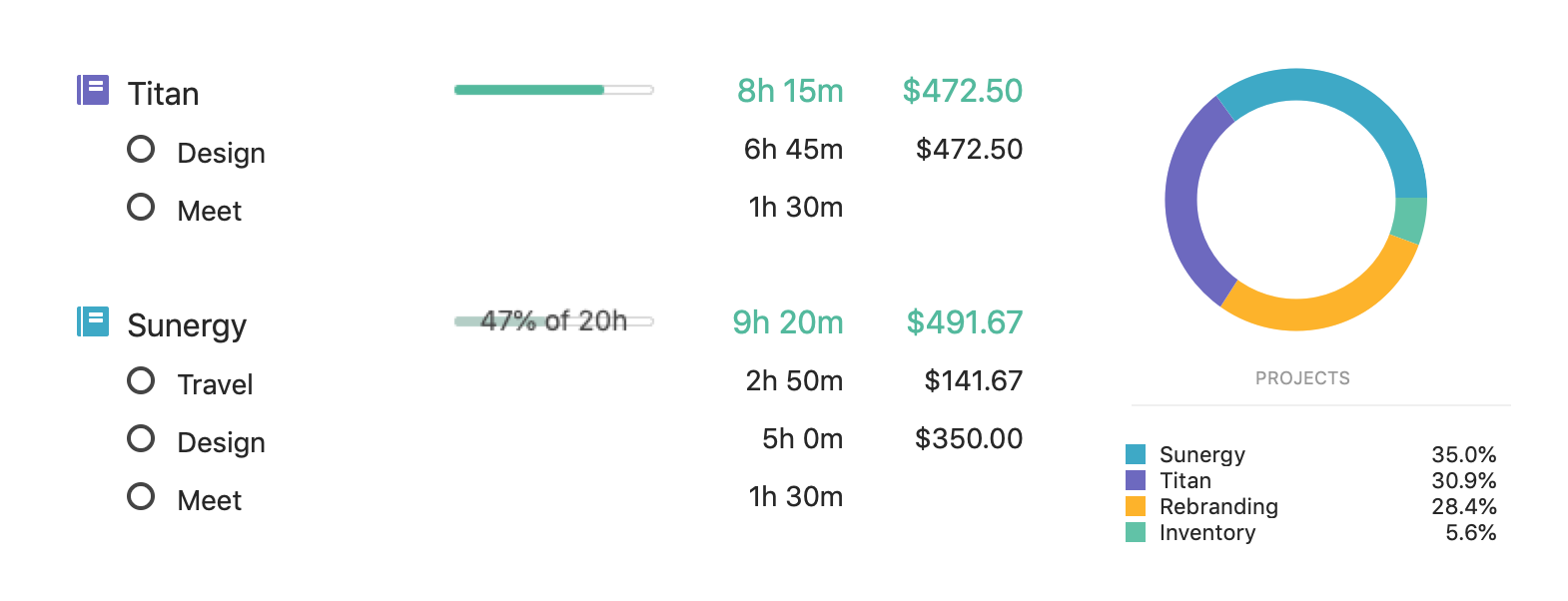Click the Titan total $472.50 amount in green
Viewport: 1568px width, 601px height.
[962, 91]
